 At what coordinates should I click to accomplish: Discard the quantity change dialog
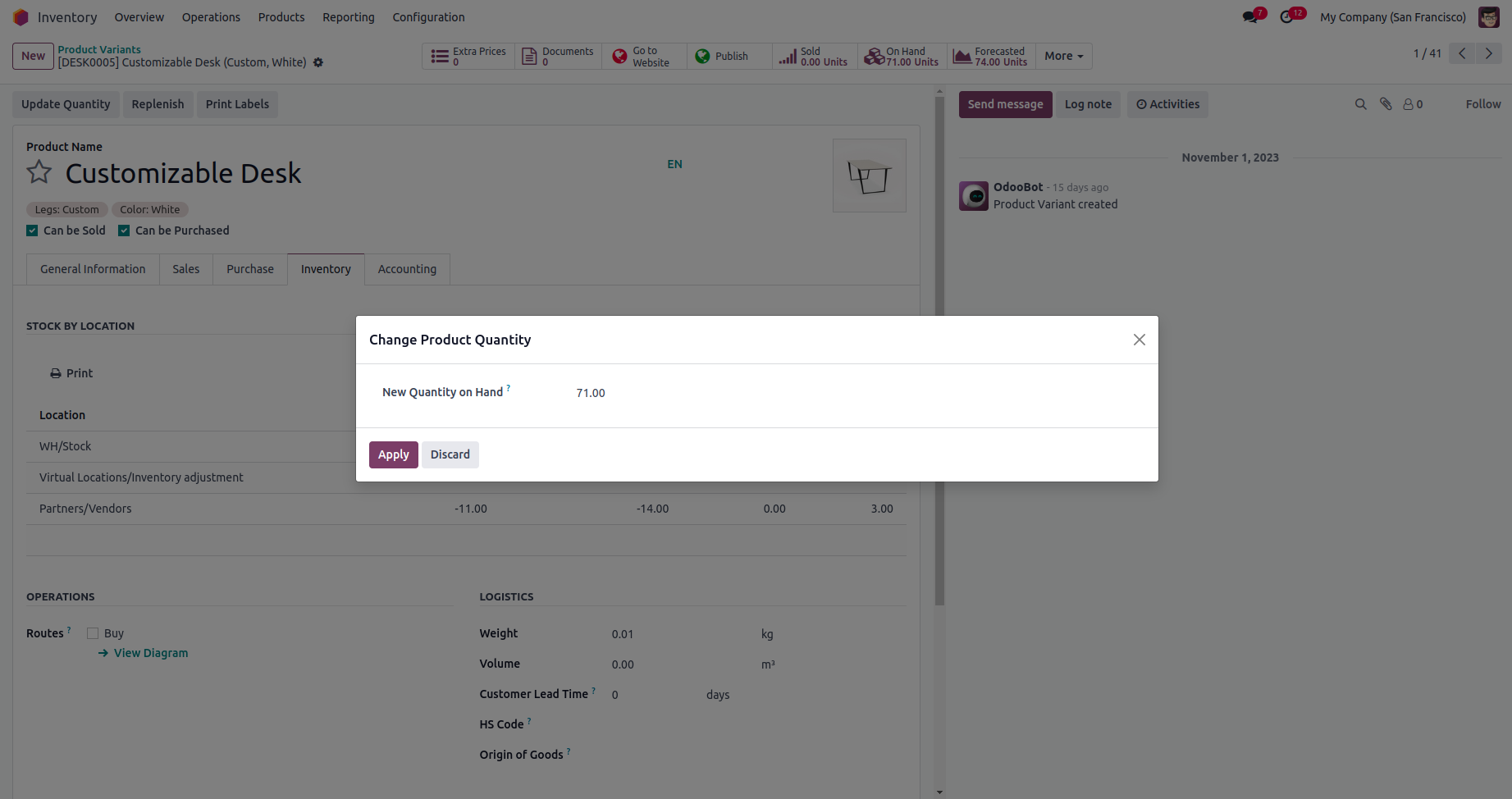pyautogui.click(x=450, y=454)
